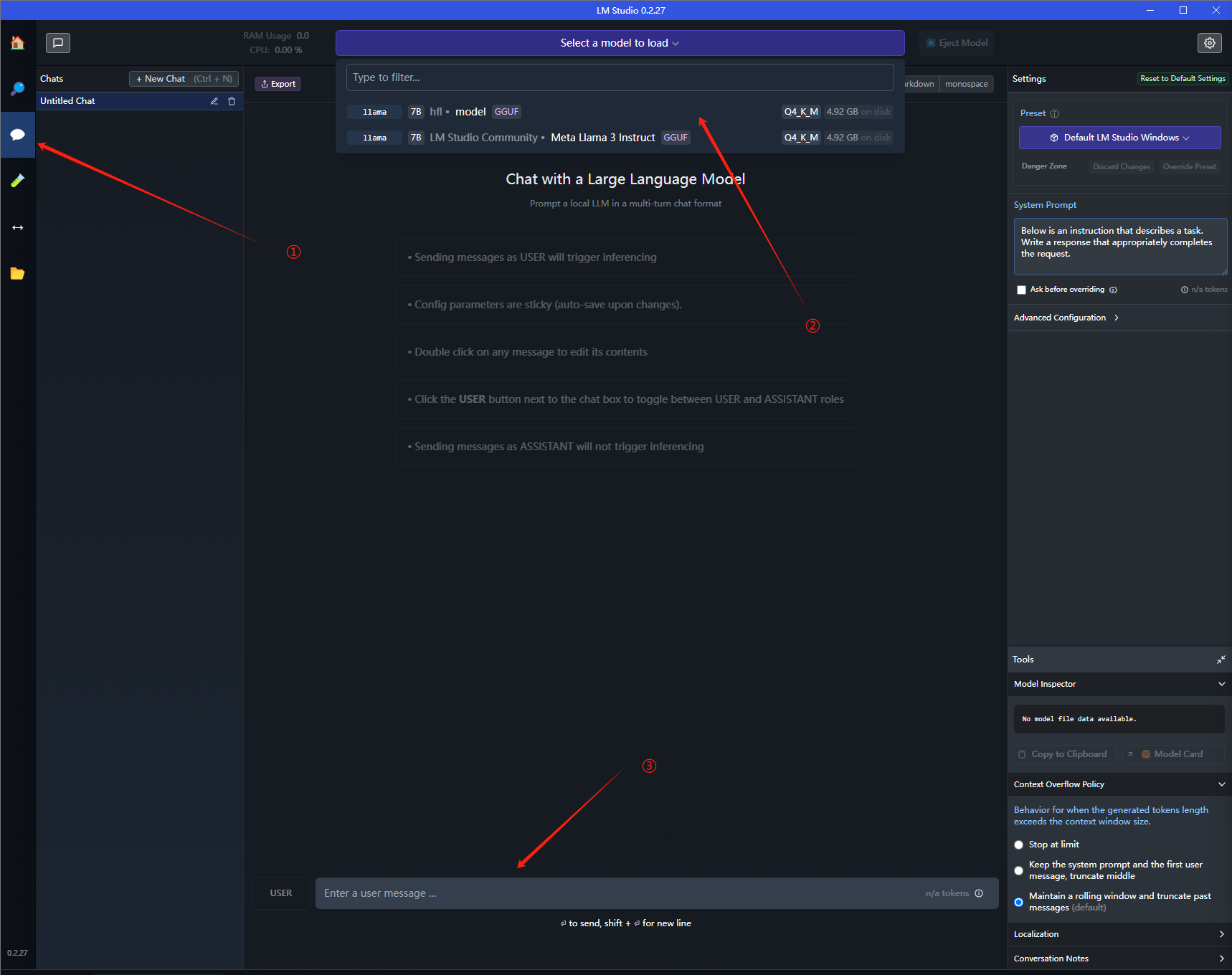Click the chat panel toggle icon

coord(58,43)
